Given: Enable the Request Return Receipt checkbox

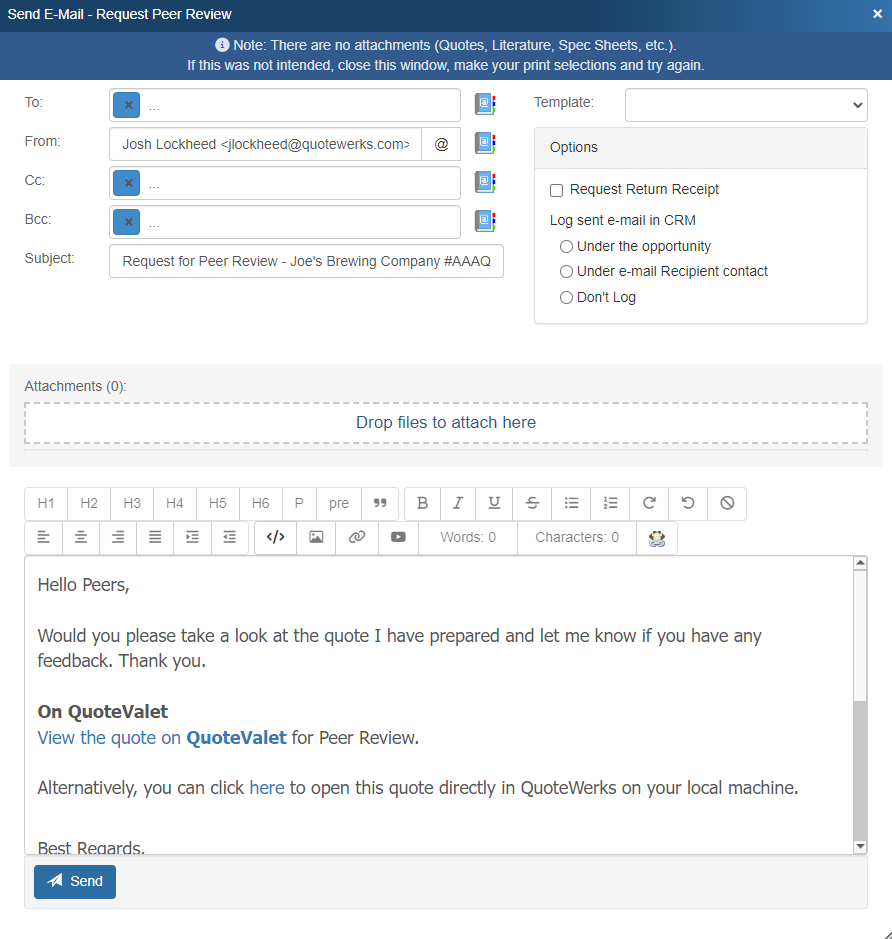Looking at the screenshot, I should [x=557, y=190].
